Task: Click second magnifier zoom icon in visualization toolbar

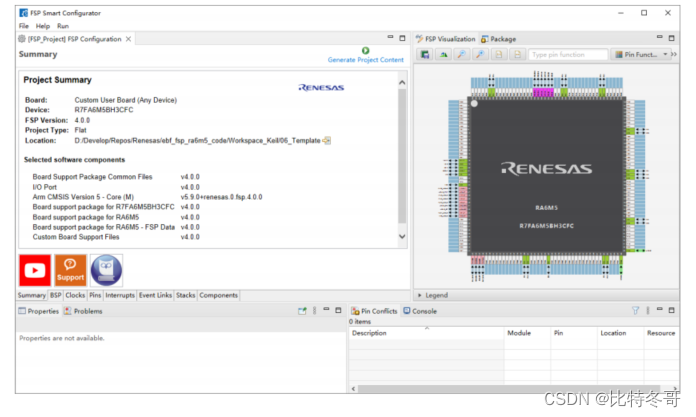Action: (480, 55)
